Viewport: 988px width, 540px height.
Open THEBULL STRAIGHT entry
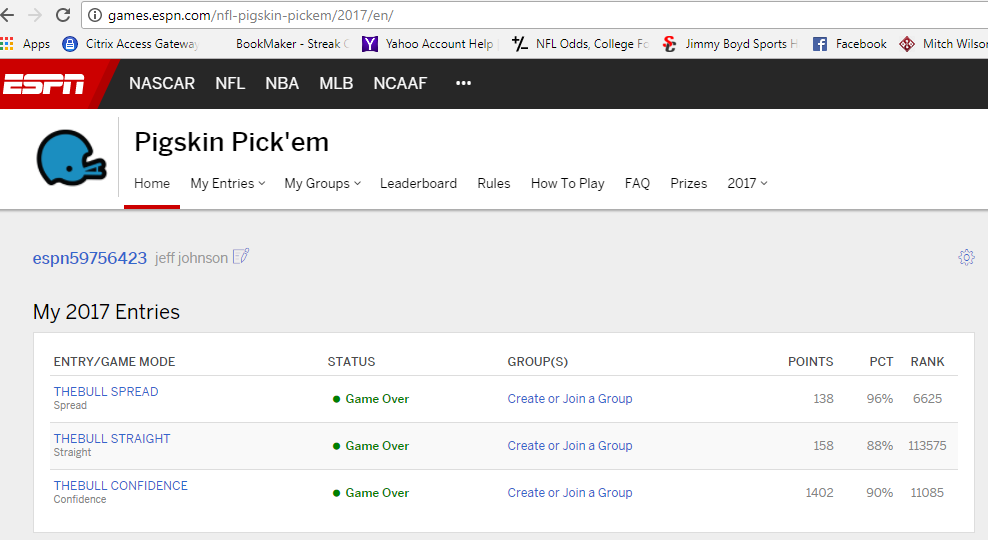[x=112, y=439]
